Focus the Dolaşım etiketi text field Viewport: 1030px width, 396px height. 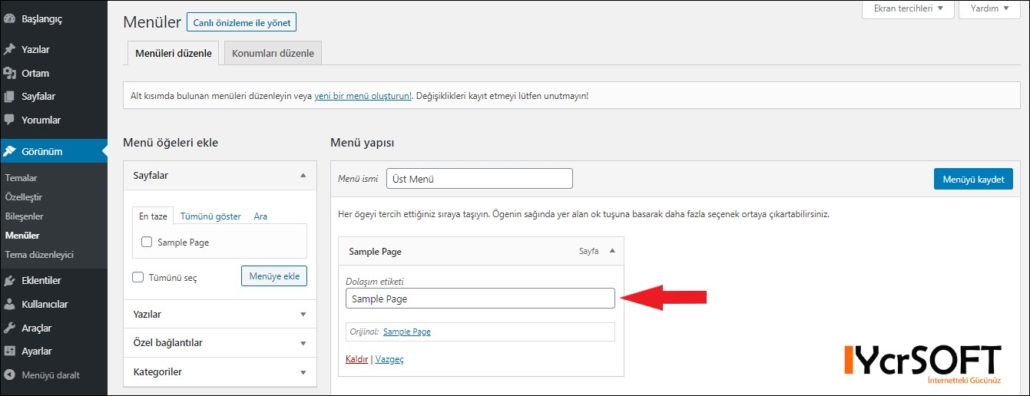point(480,298)
